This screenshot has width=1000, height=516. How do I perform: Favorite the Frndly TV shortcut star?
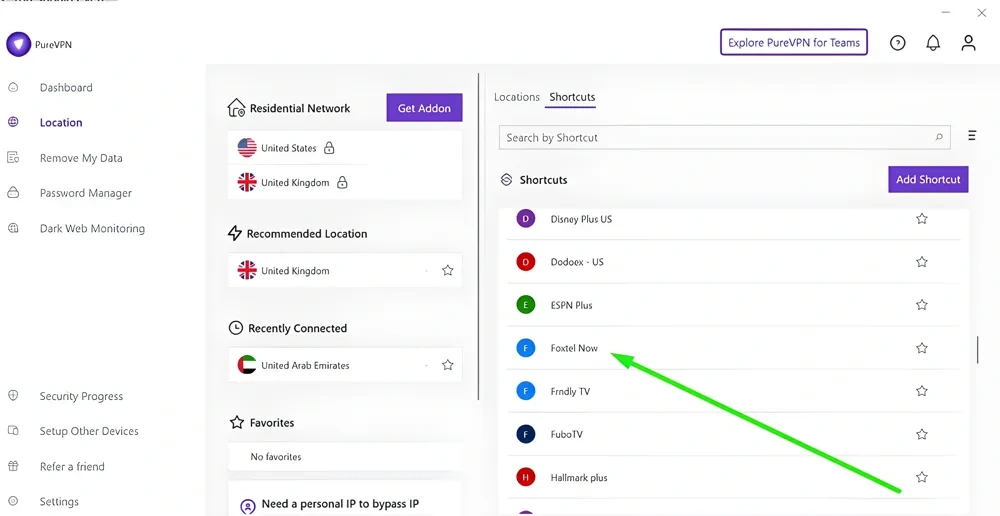coord(922,391)
